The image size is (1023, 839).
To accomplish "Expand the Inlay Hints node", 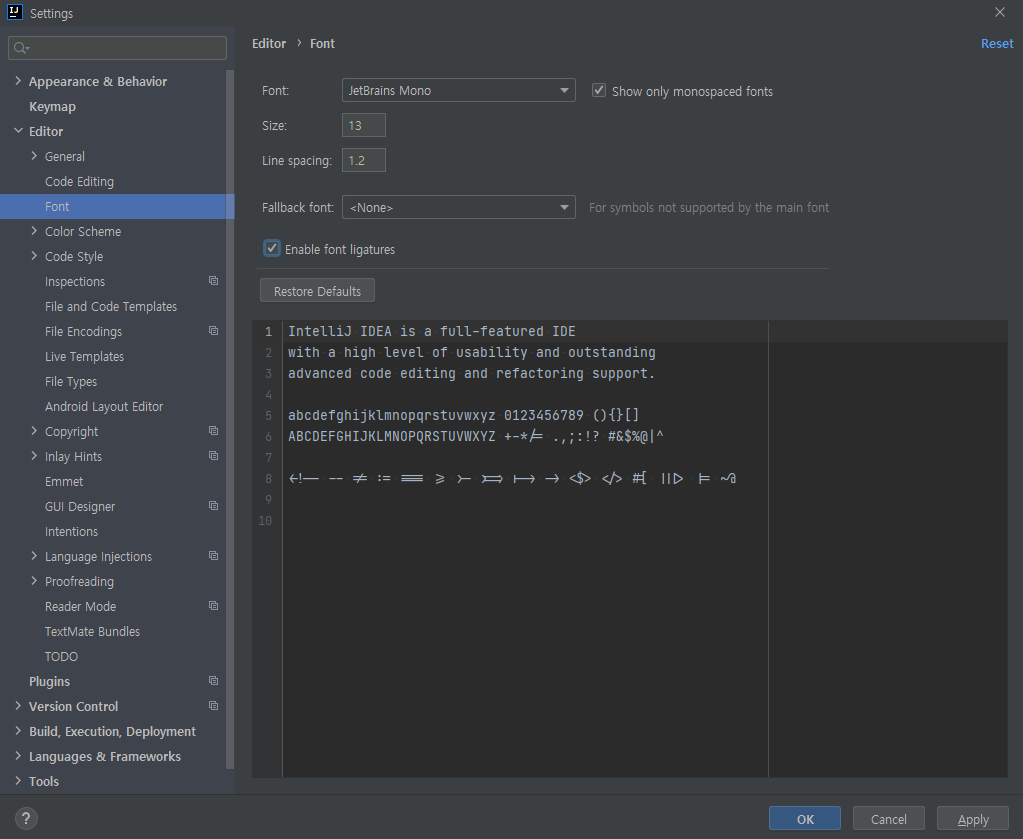I will [x=34, y=456].
